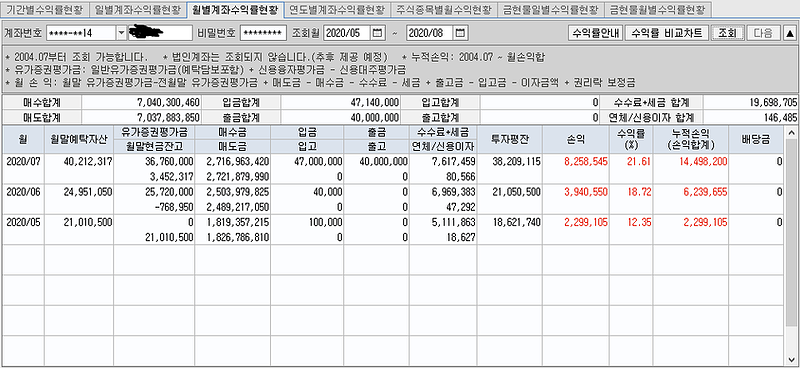Viewport: 800px width, 368px height.
Task: Click the 조회 search button
Action: (728, 33)
